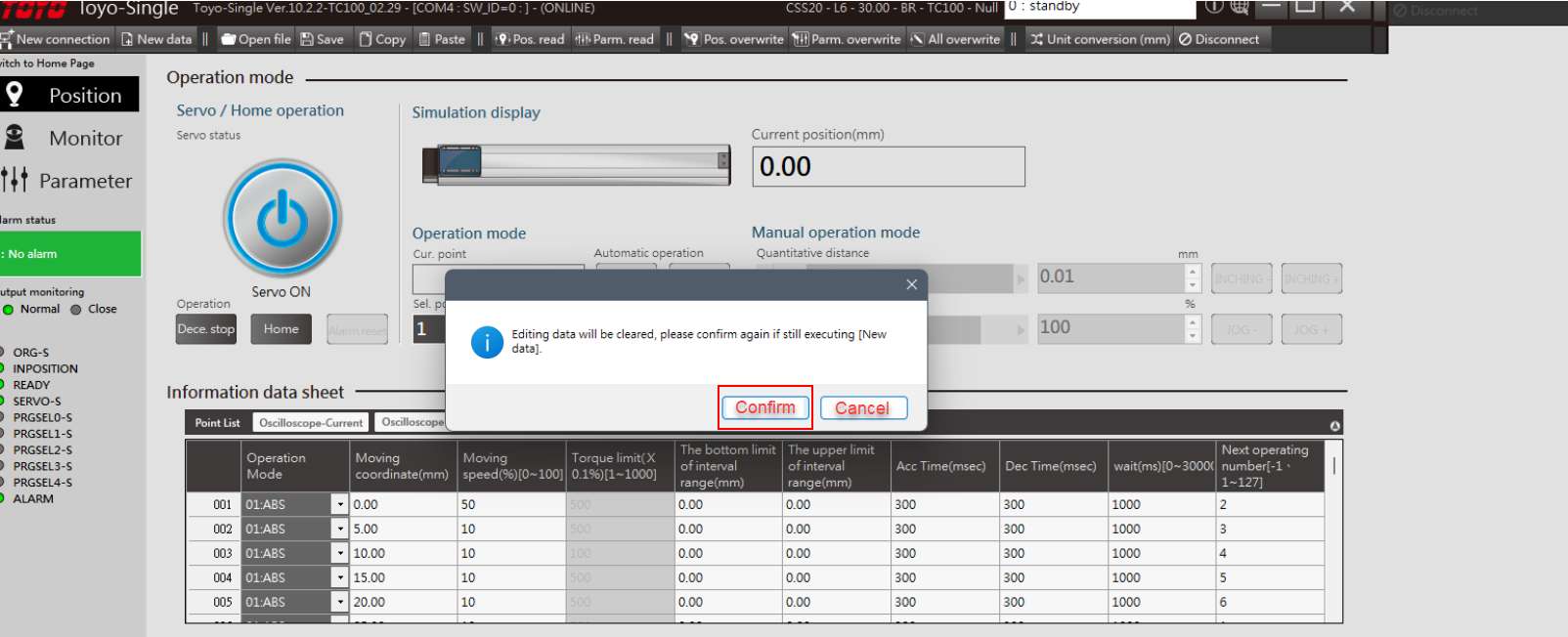Image resolution: width=1568 pixels, height=637 pixels.
Task: Click the Sel. point value 1 field
Action: (x=430, y=328)
